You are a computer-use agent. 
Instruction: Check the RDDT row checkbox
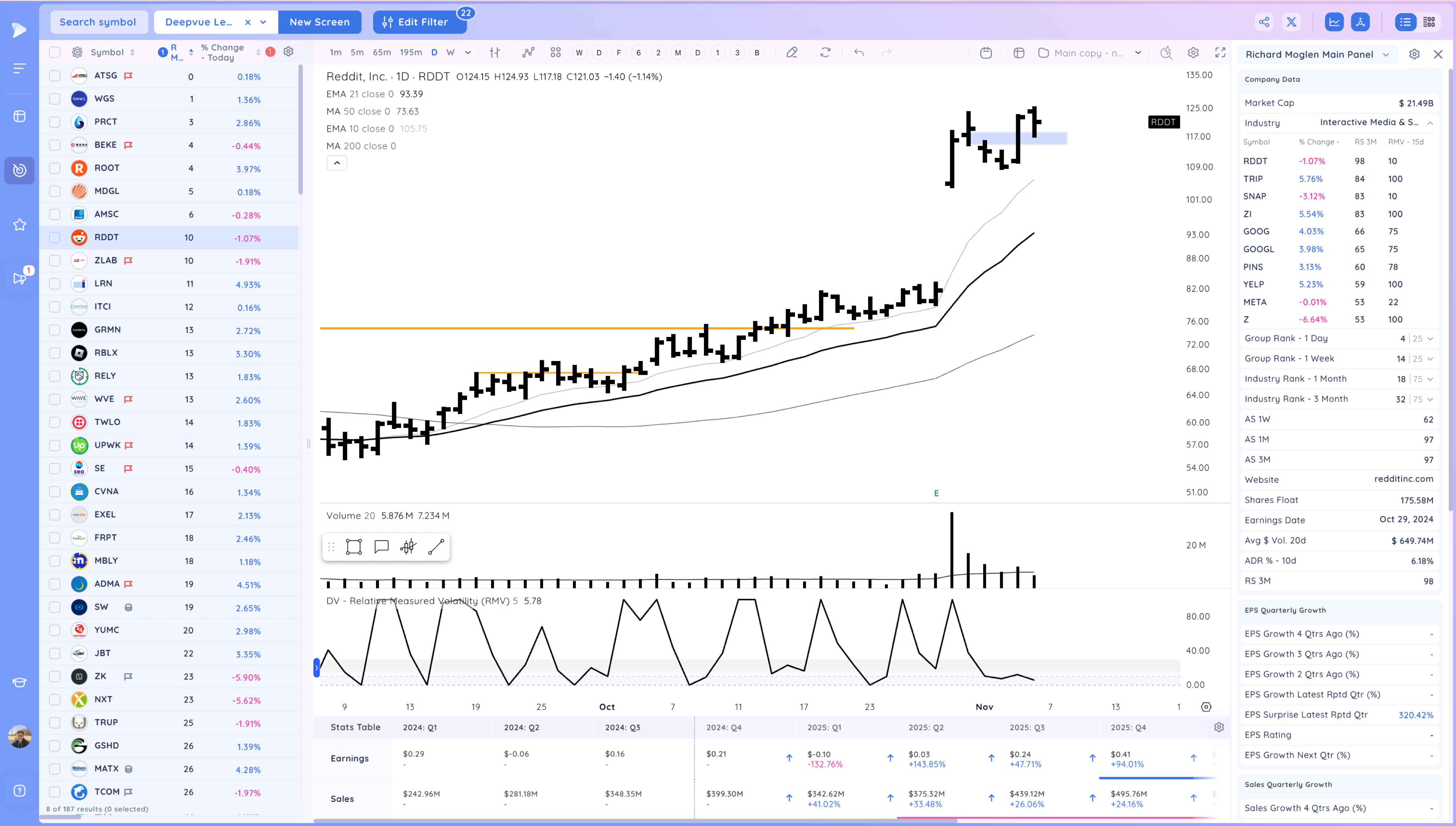(x=55, y=238)
